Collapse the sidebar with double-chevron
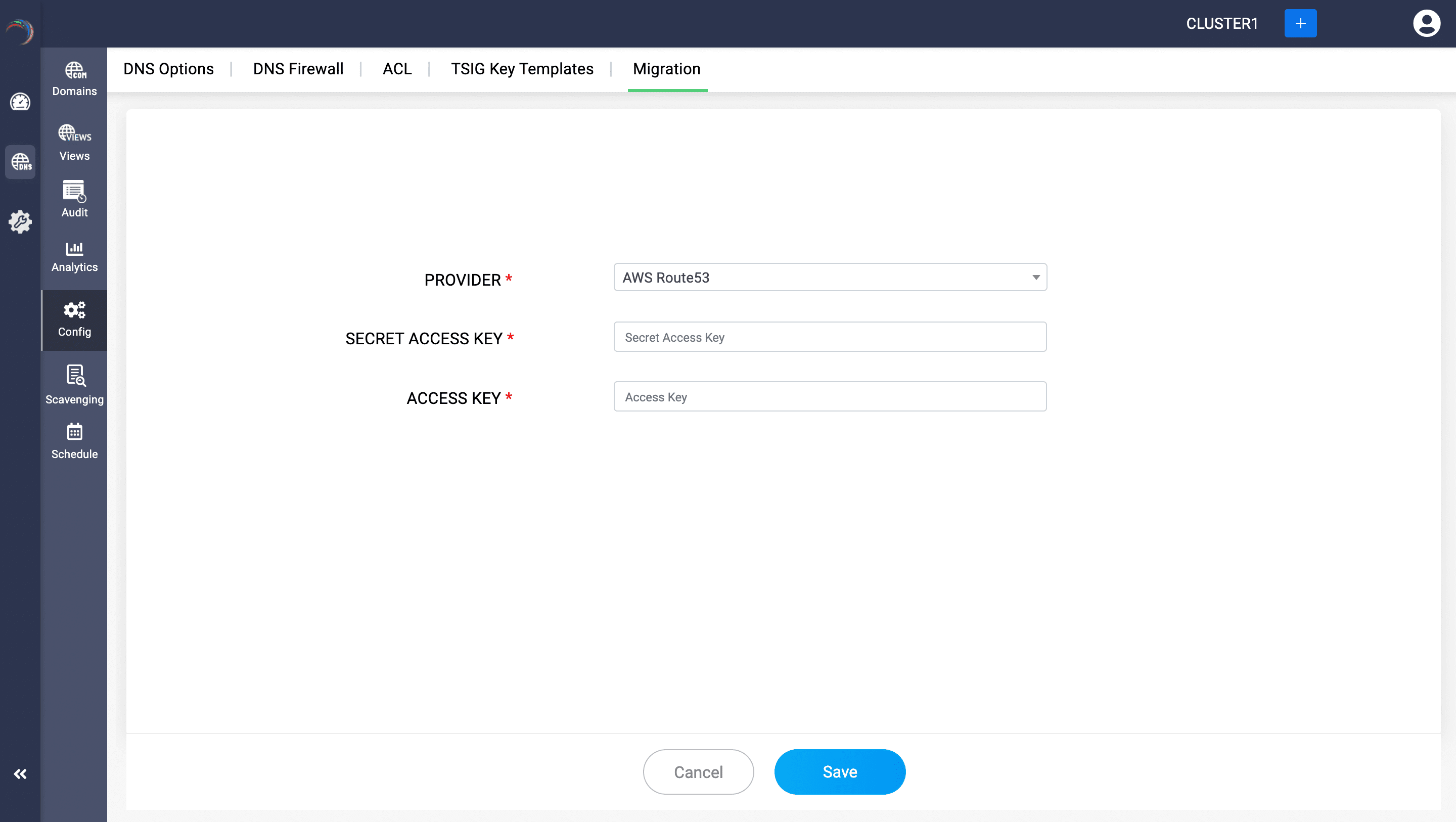Viewport: 1456px width, 822px height. pos(20,774)
